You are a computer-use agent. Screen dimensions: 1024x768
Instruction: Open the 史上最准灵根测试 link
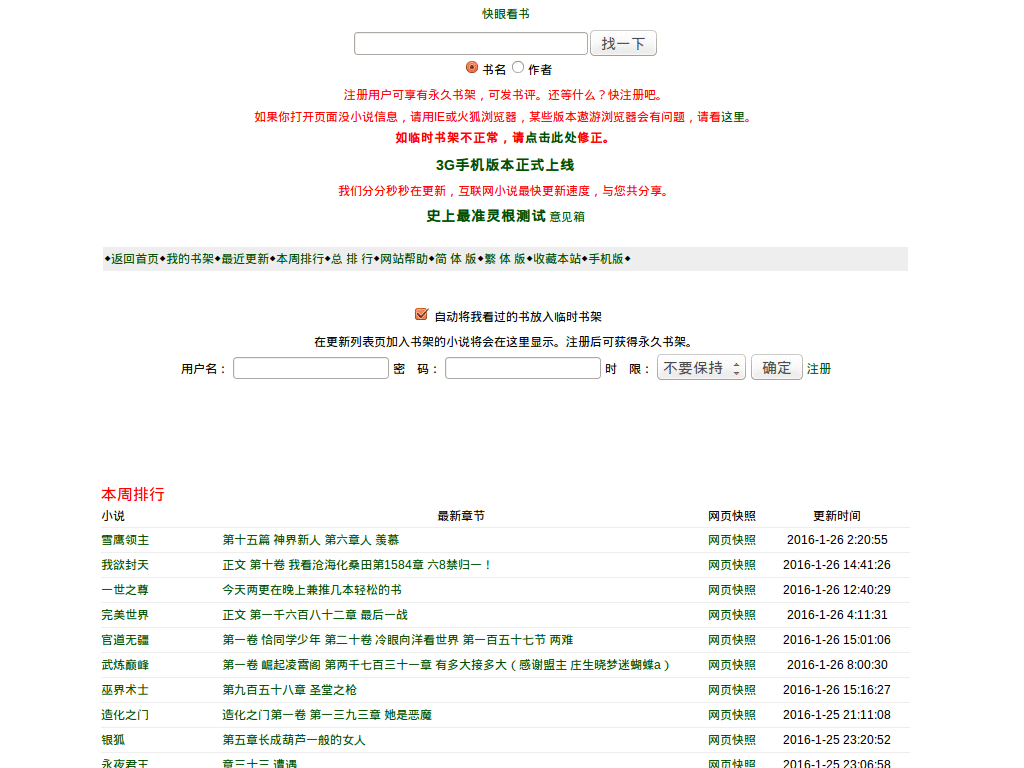pyautogui.click(x=486, y=216)
